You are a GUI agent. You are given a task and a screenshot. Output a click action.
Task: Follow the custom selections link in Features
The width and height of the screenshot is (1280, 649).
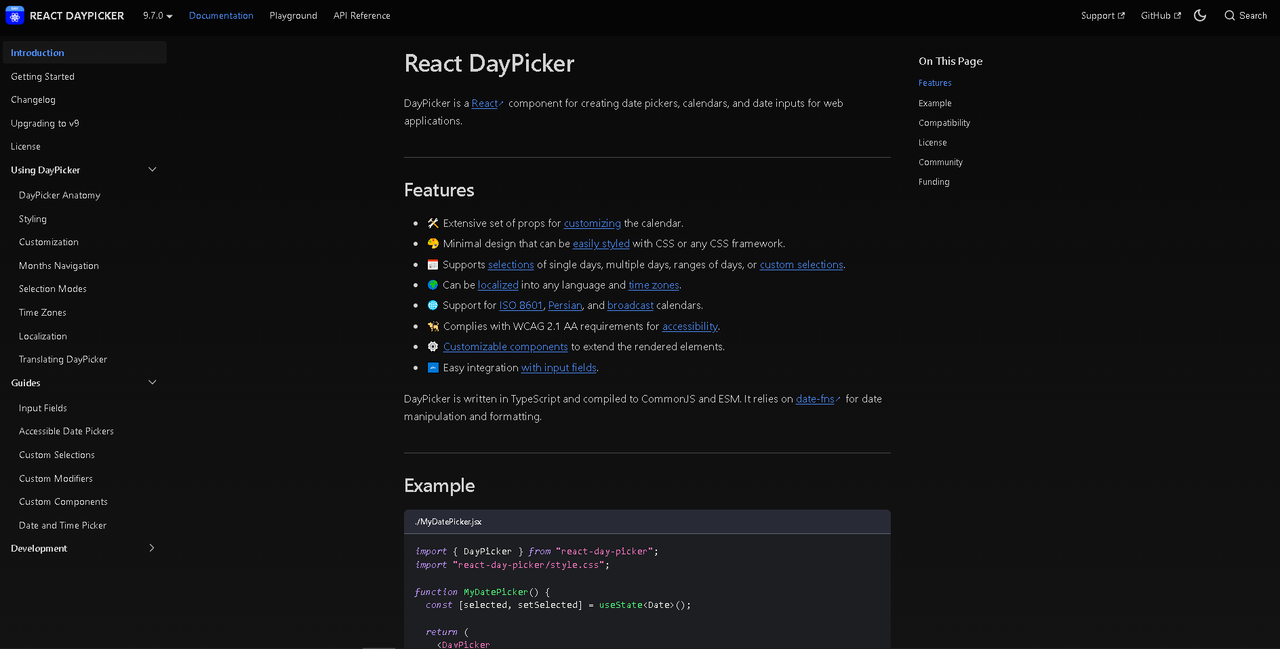802,265
